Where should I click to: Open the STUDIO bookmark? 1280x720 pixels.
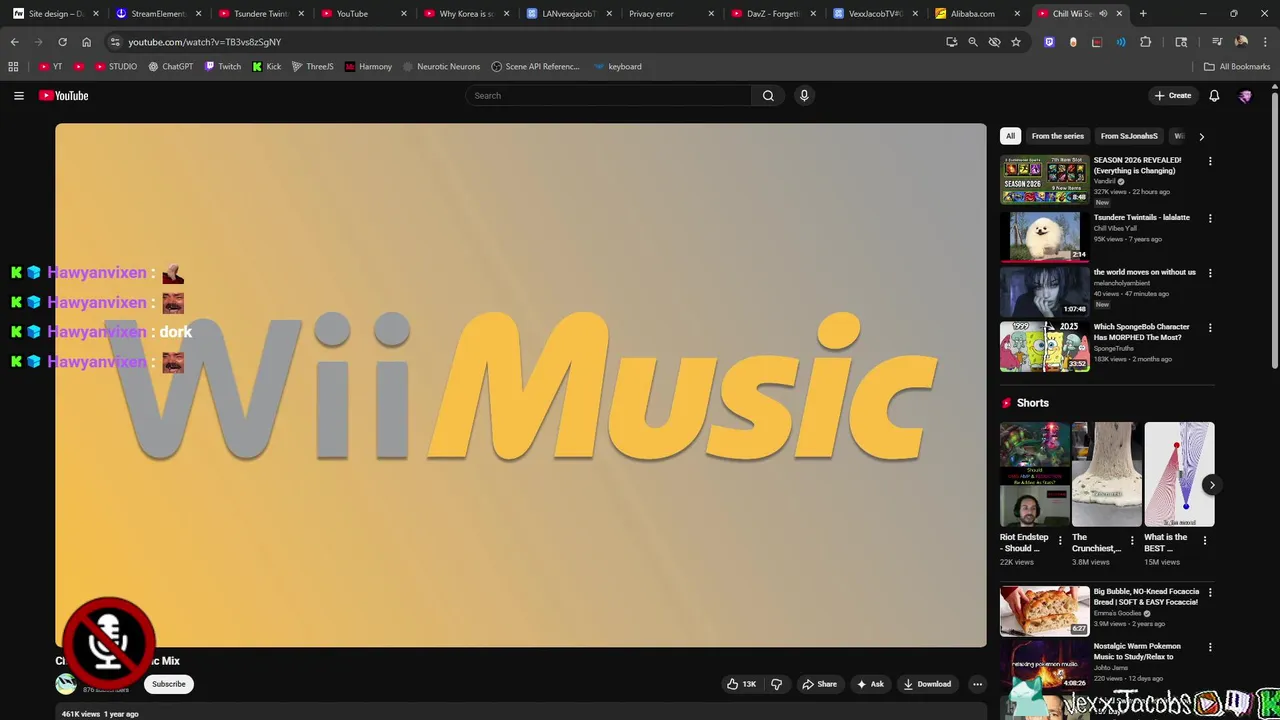click(x=117, y=67)
